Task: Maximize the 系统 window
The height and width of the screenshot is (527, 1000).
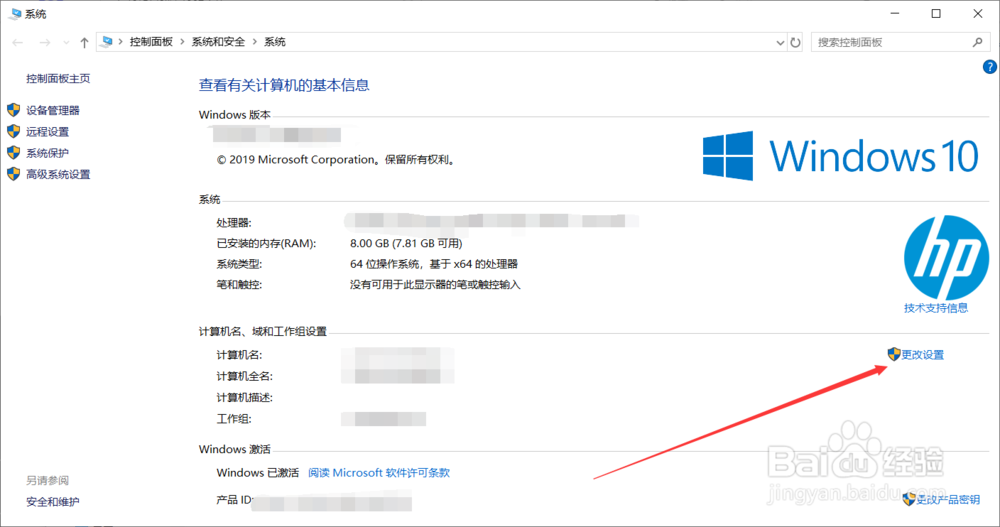Action: coord(936,13)
